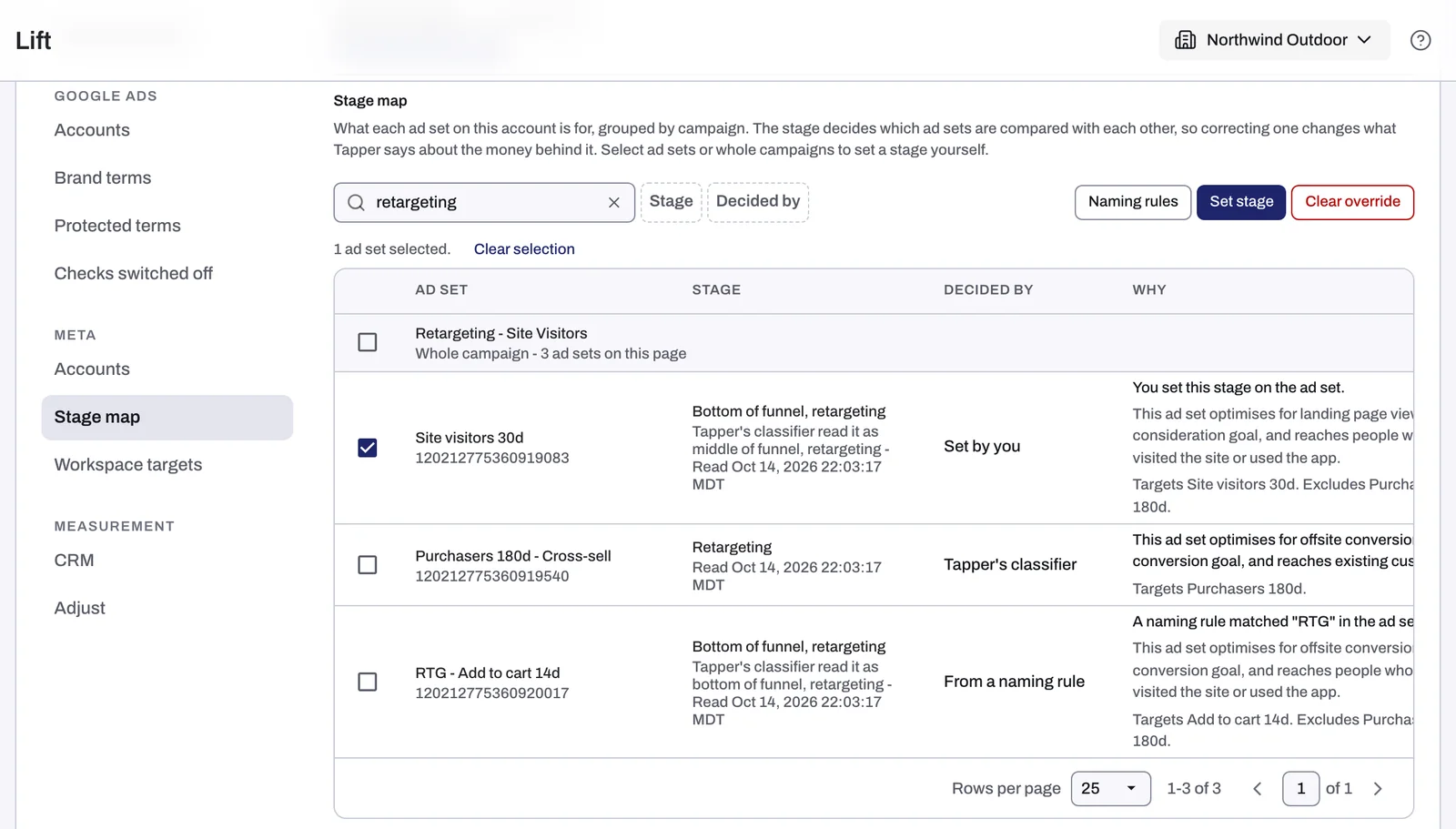The height and width of the screenshot is (829, 1456).
Task: Click the 'From a naming rule' cell
Action: pos(1014,682)
